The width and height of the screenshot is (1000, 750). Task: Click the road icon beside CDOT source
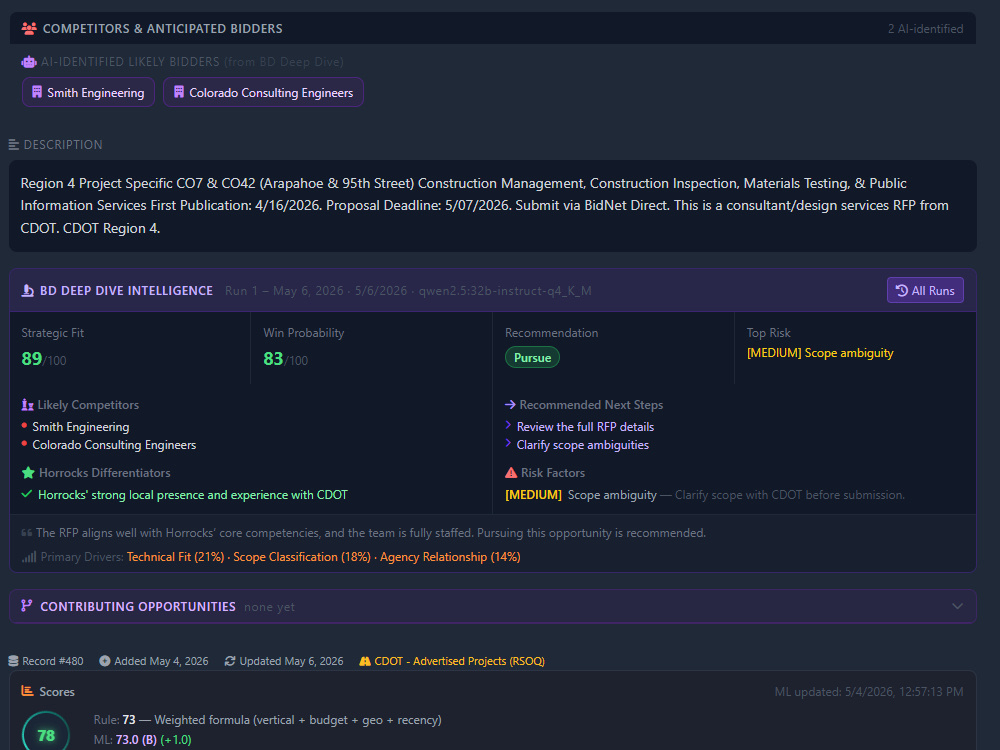[x=365, y=661]
